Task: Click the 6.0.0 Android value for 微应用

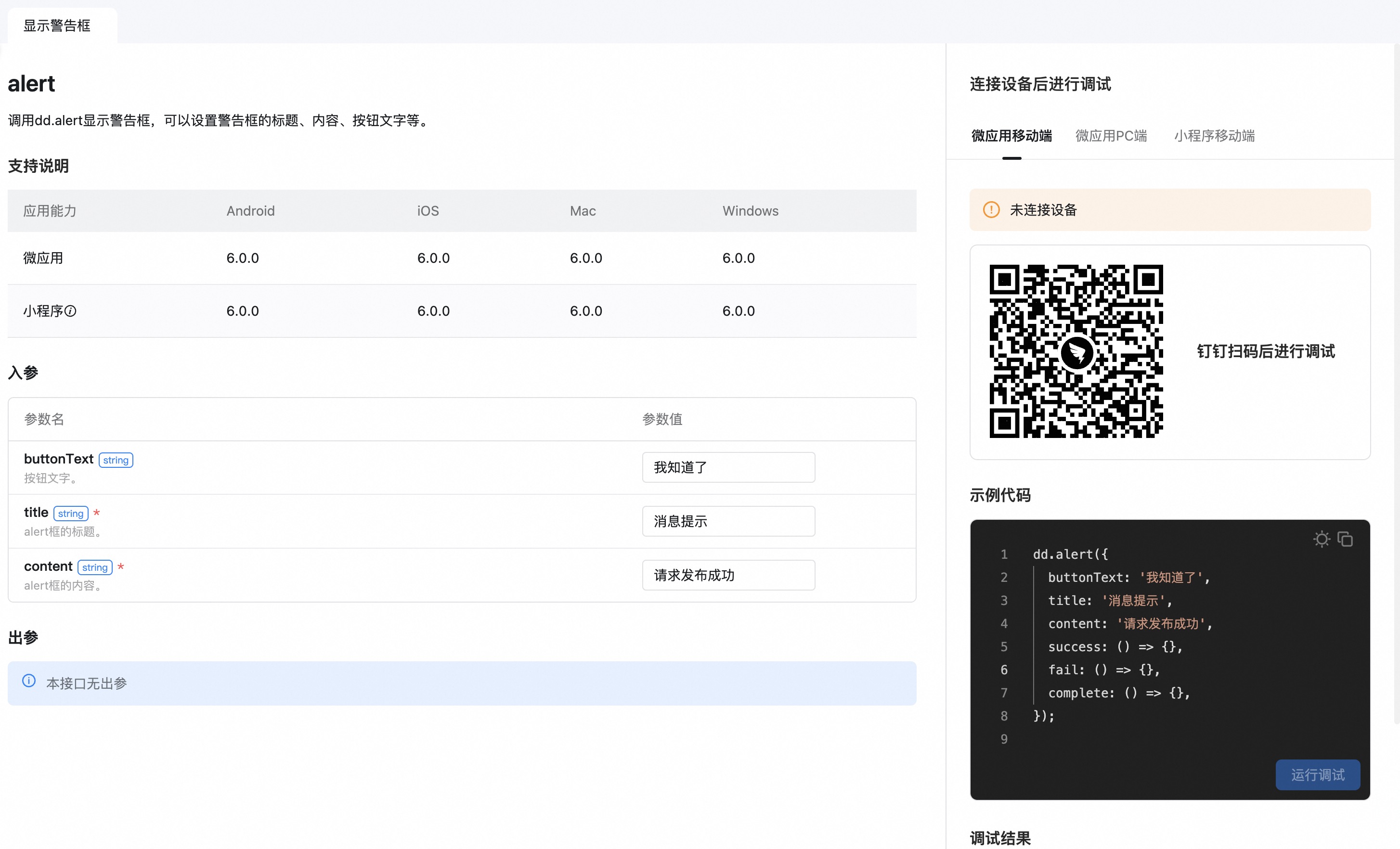Action: coord(243,258)
